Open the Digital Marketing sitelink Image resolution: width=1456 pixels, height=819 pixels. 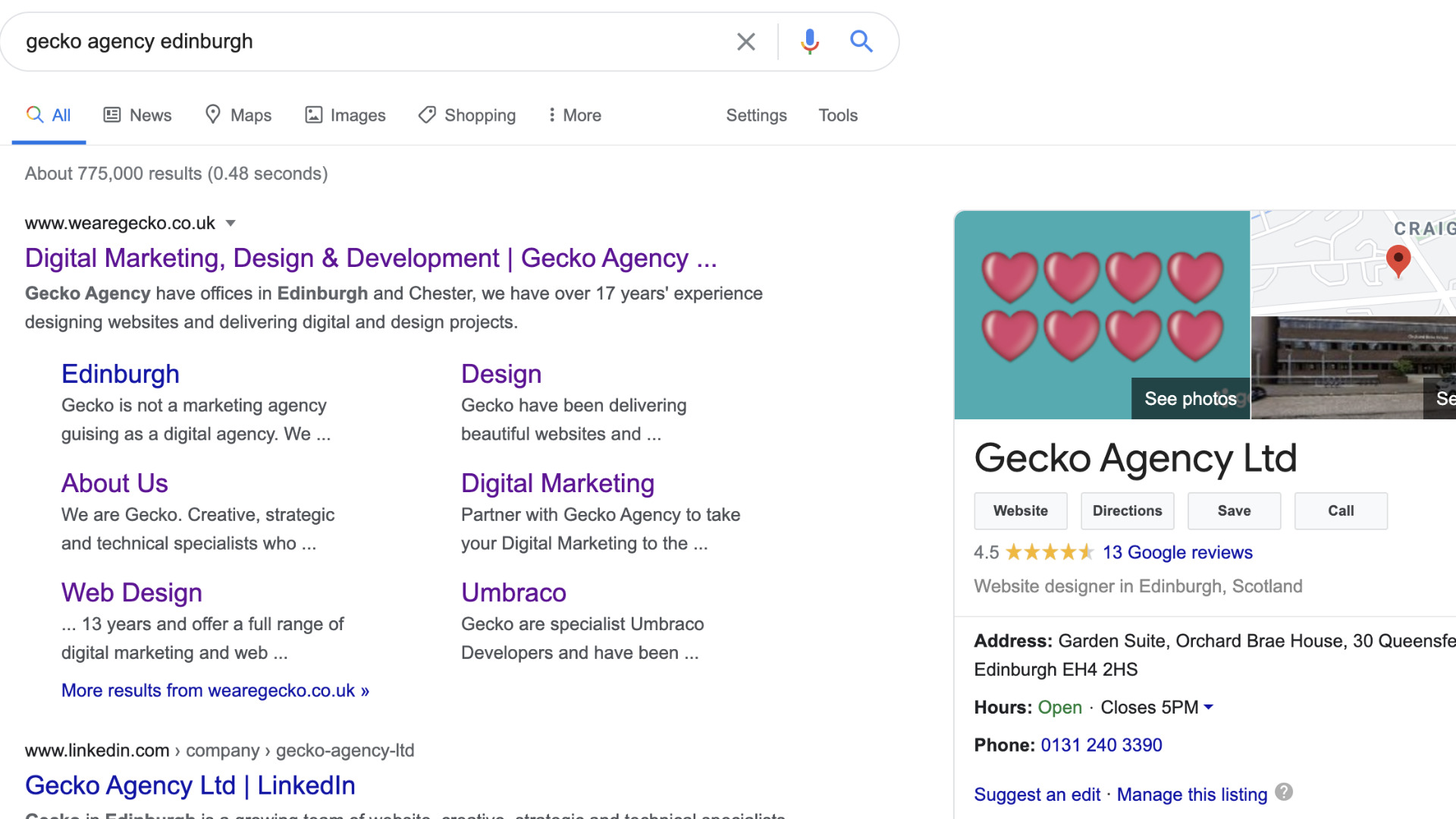coord(557,483)
